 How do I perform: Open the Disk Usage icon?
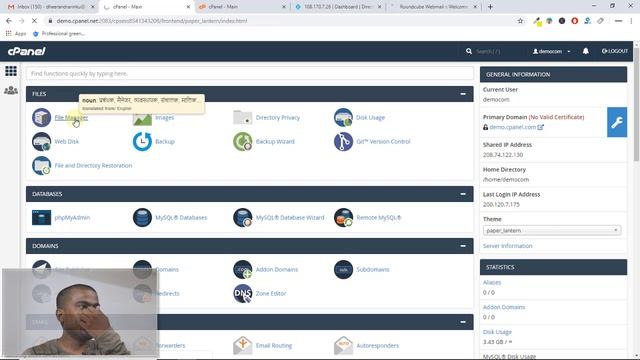click(343, 118)
